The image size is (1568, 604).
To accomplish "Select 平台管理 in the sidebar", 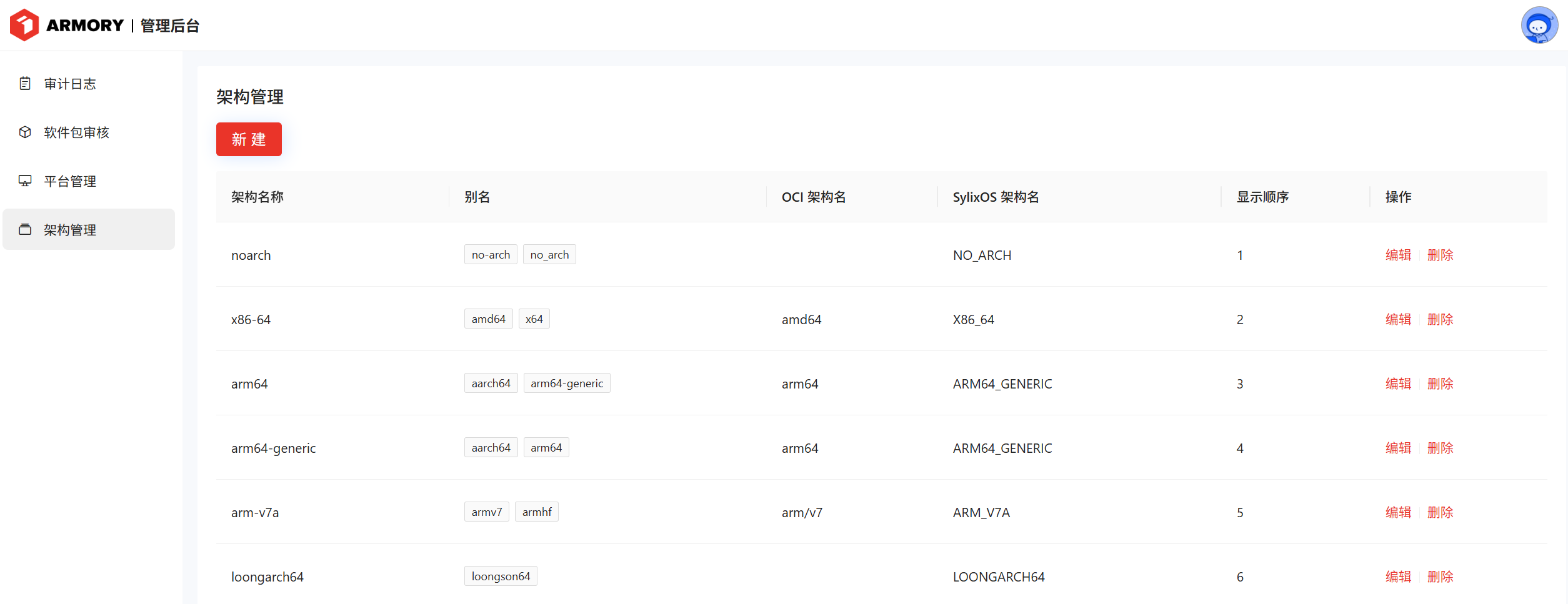I will [x=70, y=181].
